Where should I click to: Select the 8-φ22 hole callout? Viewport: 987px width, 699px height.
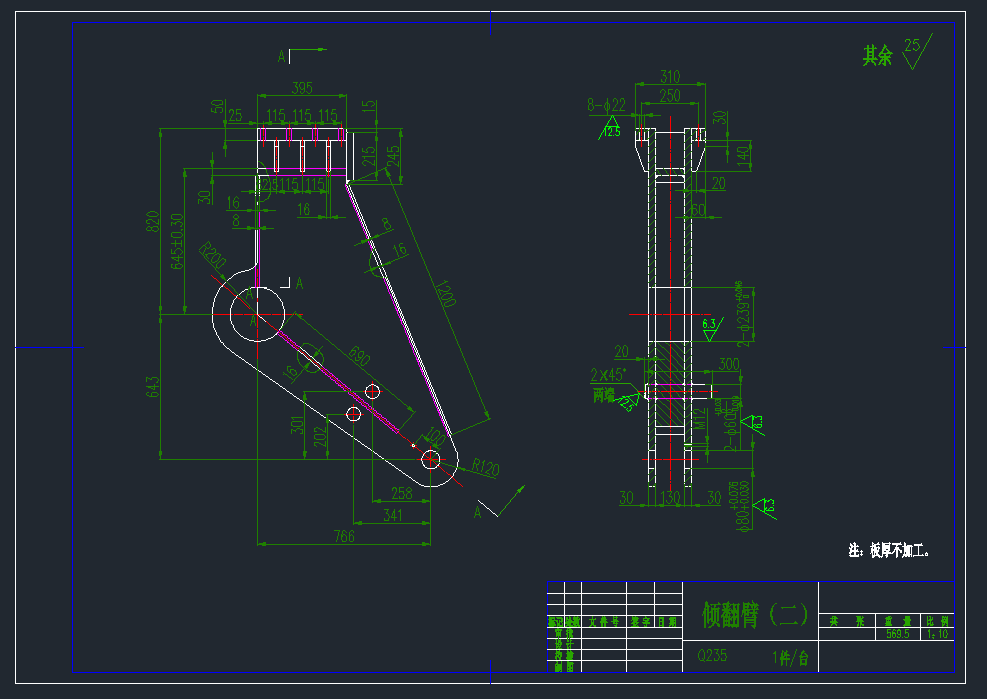607,105
